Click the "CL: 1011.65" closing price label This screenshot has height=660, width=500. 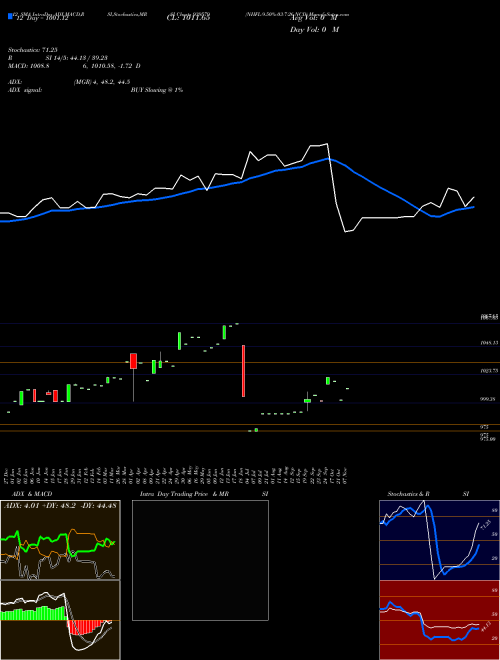coord(188,17)
